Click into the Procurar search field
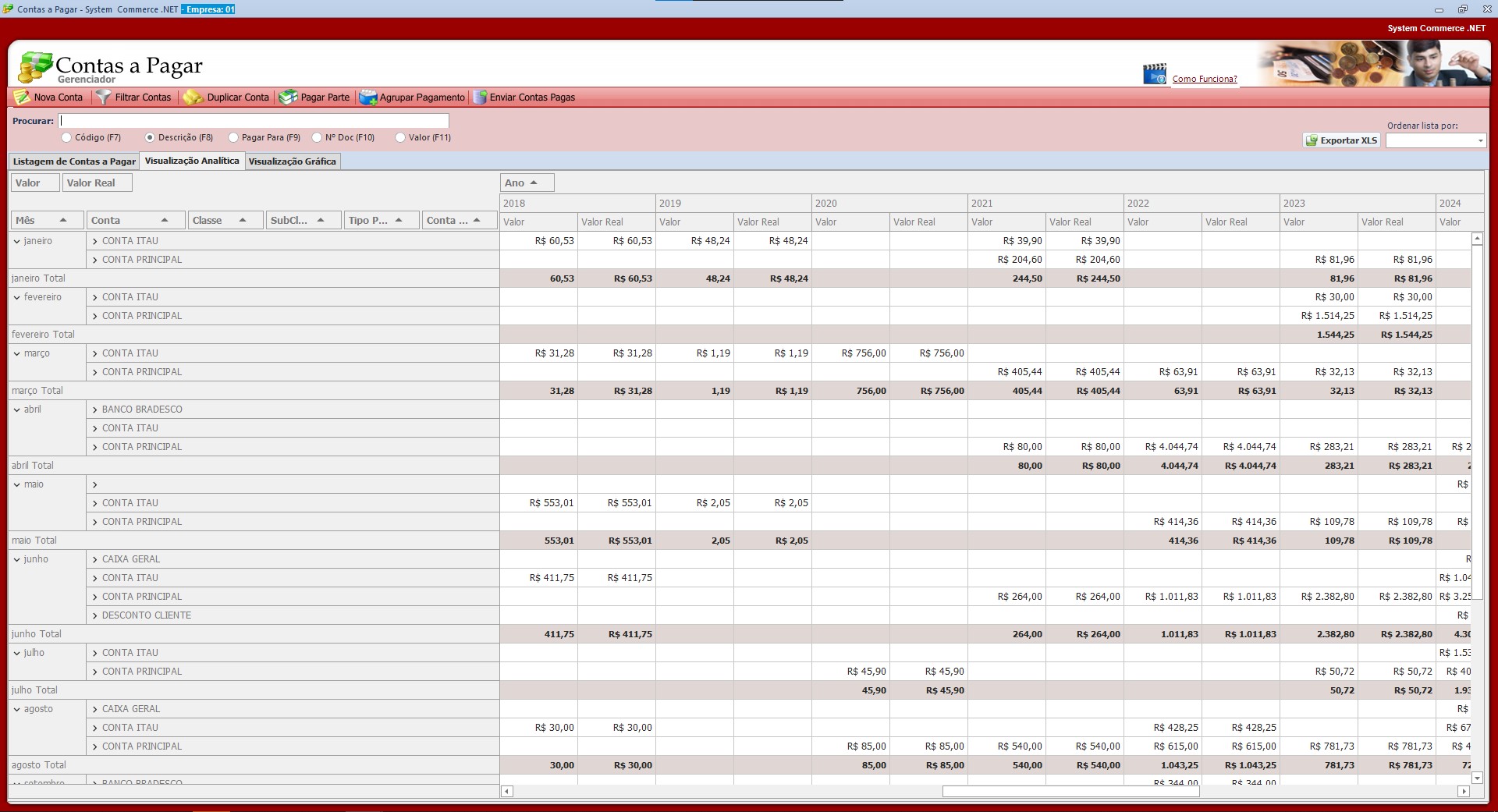Screen dimensions: 1498x812 254,121
